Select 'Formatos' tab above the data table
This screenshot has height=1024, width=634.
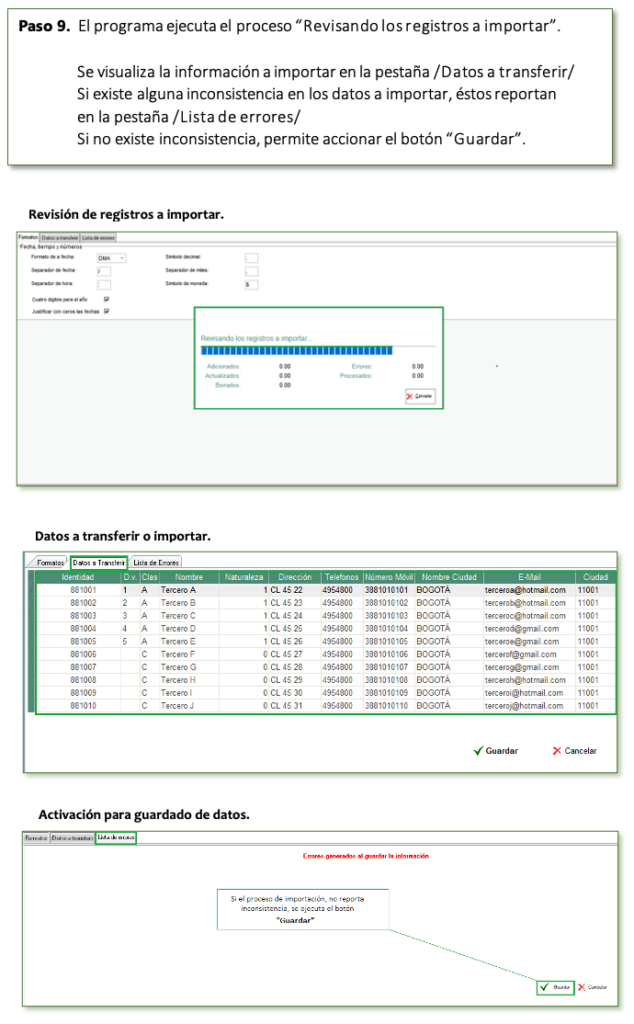(x=50, y=563)
